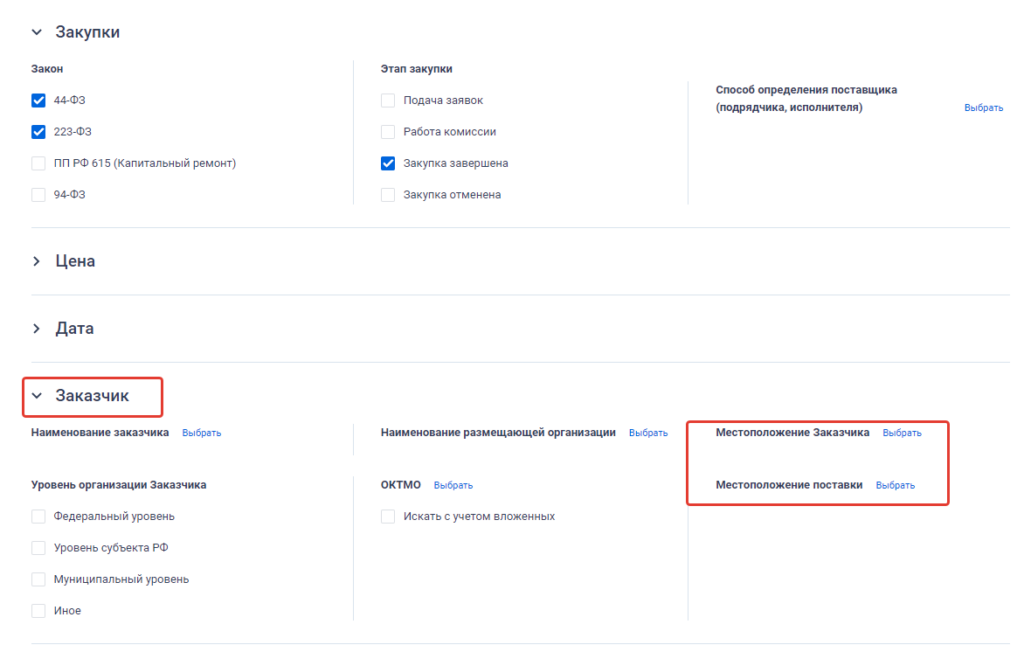The width and height of the screenshot is (1024, 645).
Task: Click Выбрать for Местоположение поставки
Action: [x=895, y=485]
